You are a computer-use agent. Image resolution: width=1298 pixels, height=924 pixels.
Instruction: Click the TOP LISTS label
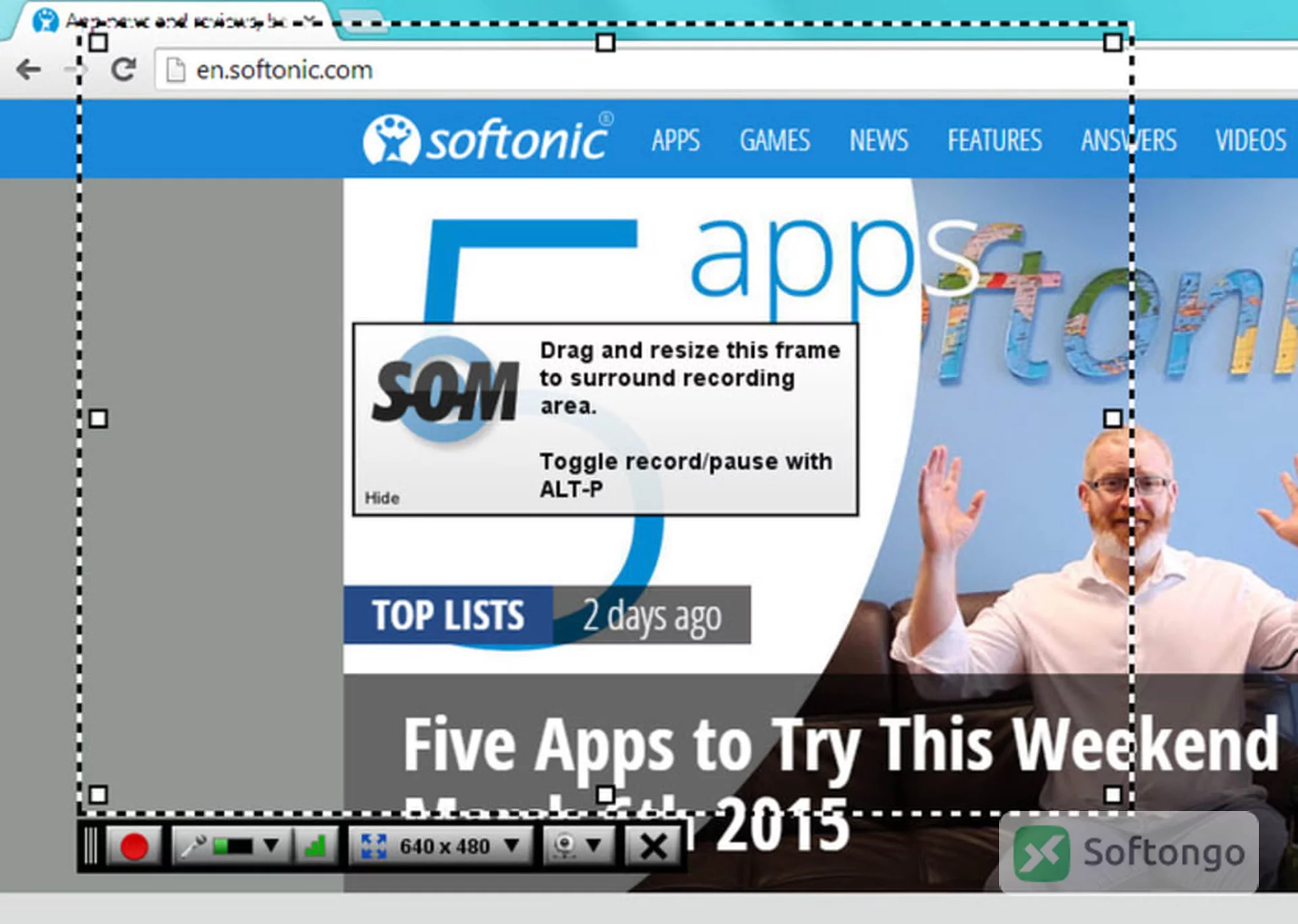[448, 615]
